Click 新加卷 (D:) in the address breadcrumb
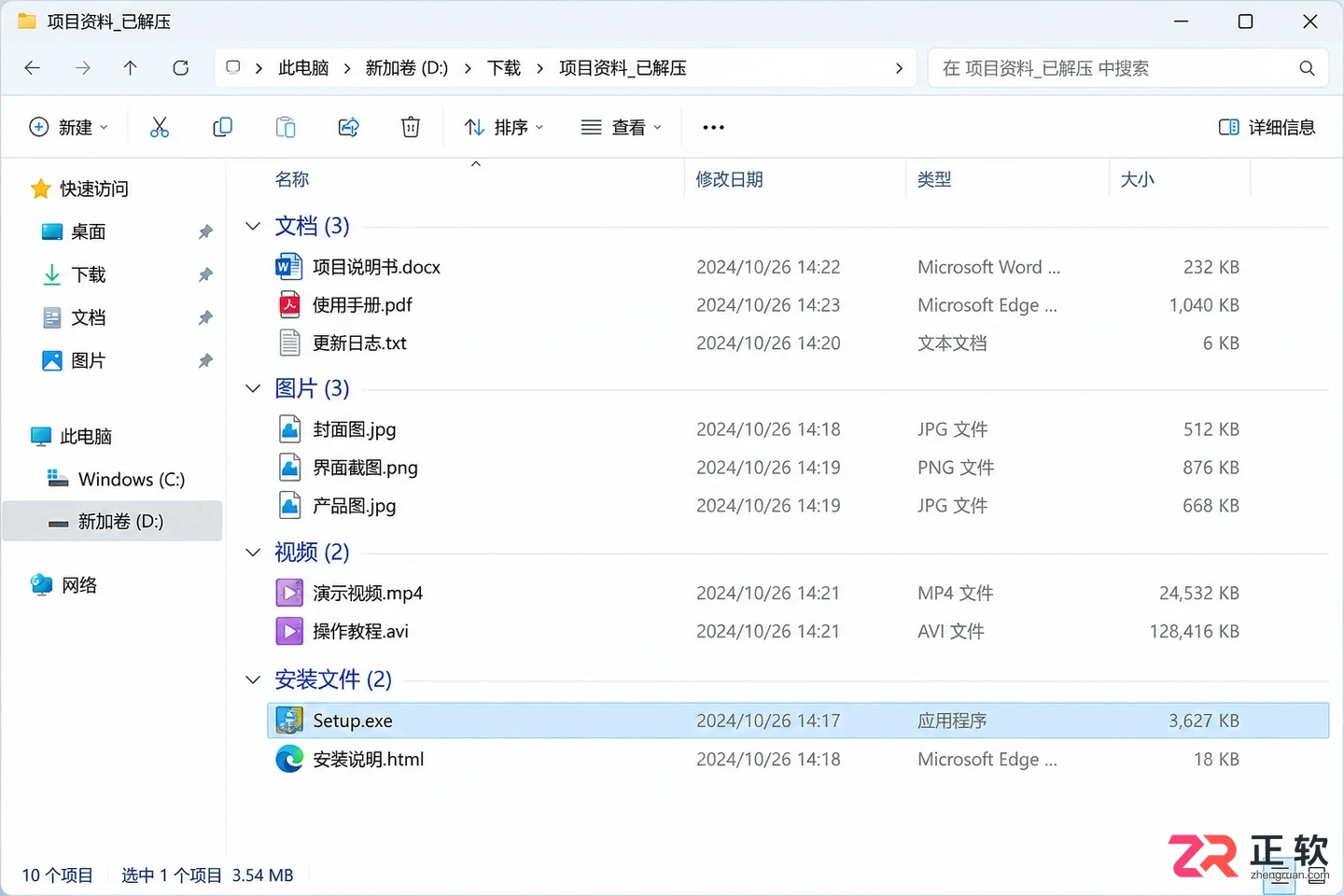1344x896 pixels. point(407,68)
